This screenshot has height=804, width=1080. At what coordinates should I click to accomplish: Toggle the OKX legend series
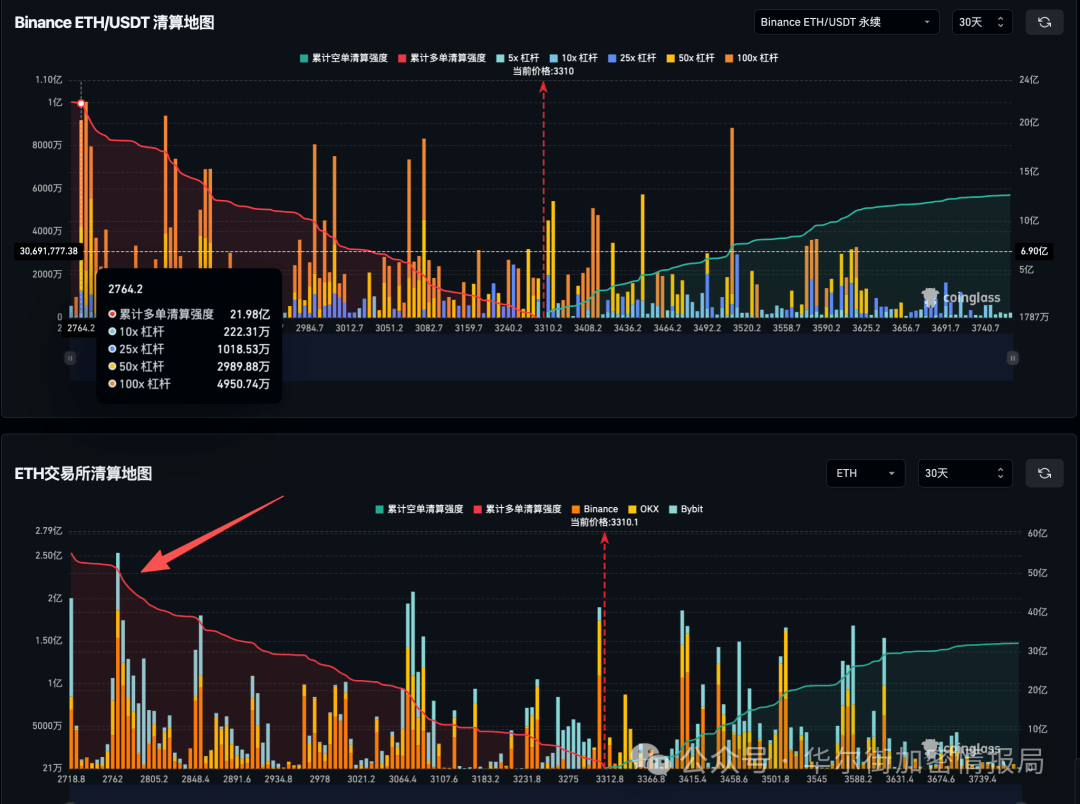[643, 509]
